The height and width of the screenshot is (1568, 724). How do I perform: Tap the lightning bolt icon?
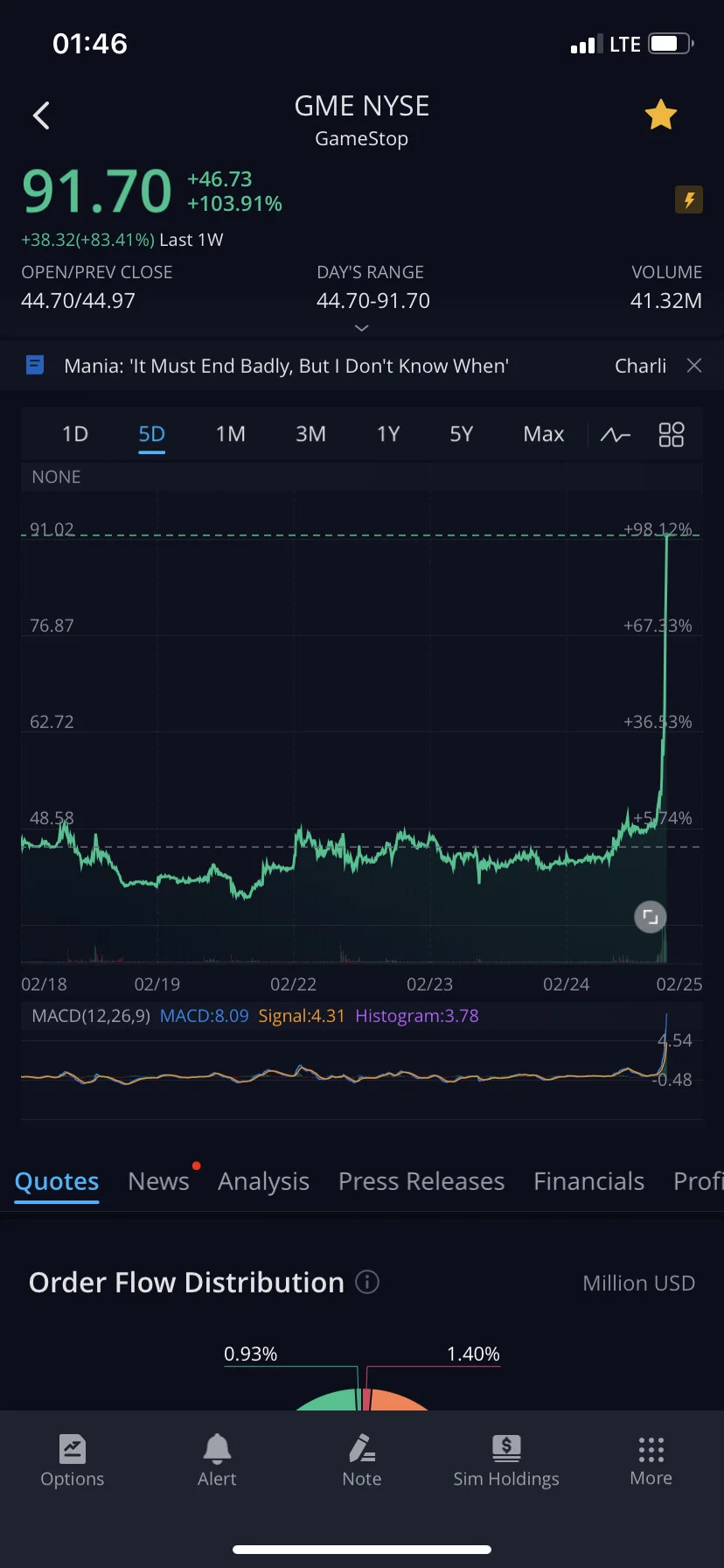689,200
